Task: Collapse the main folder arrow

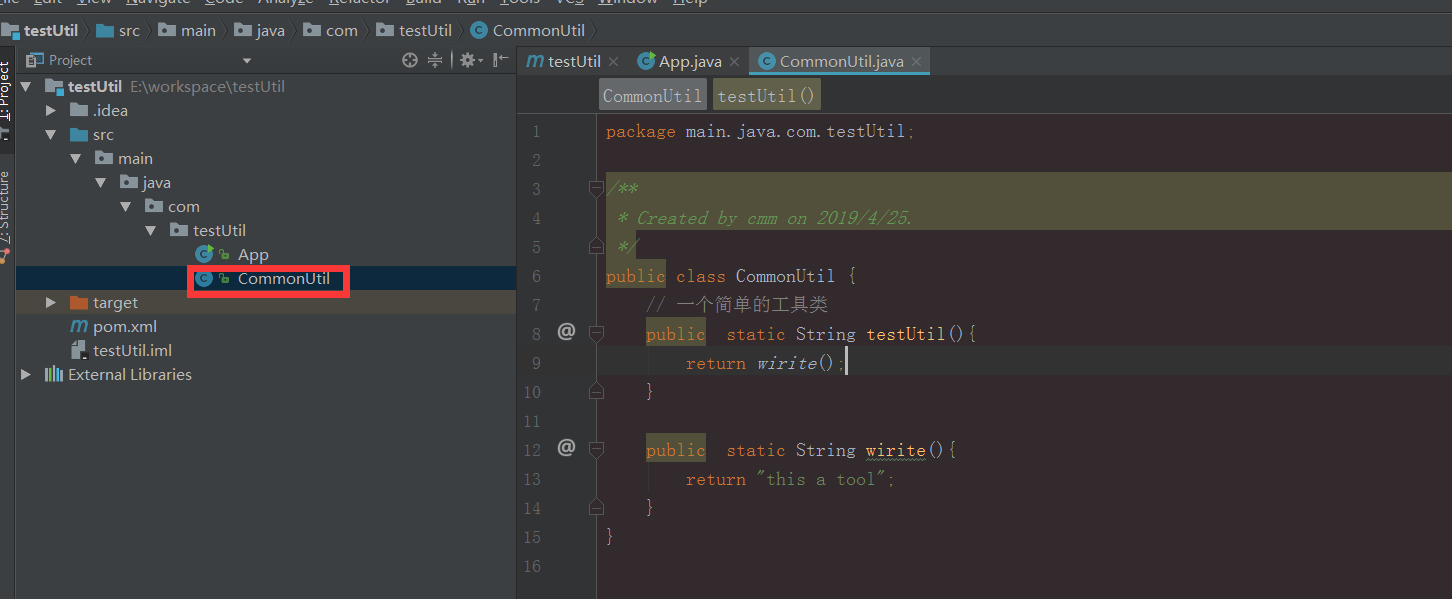Action: point(76,158)
